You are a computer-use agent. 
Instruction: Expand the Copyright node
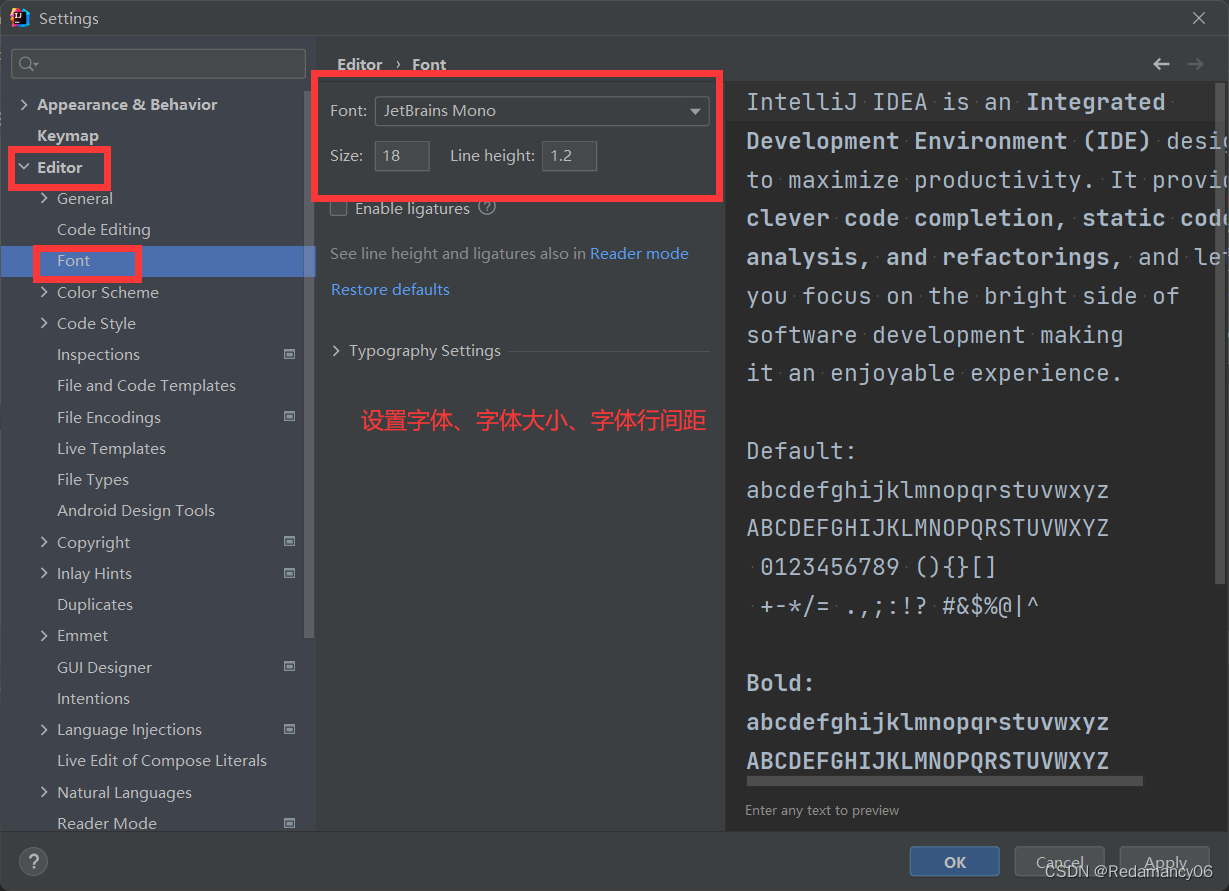point(44,542)
